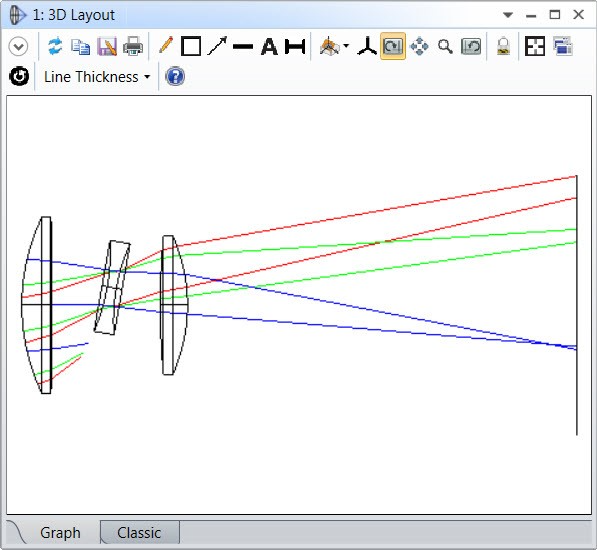Lock the window with the padlock icon
This screenshot has width=597, height=550.
[x=503, y=46]
